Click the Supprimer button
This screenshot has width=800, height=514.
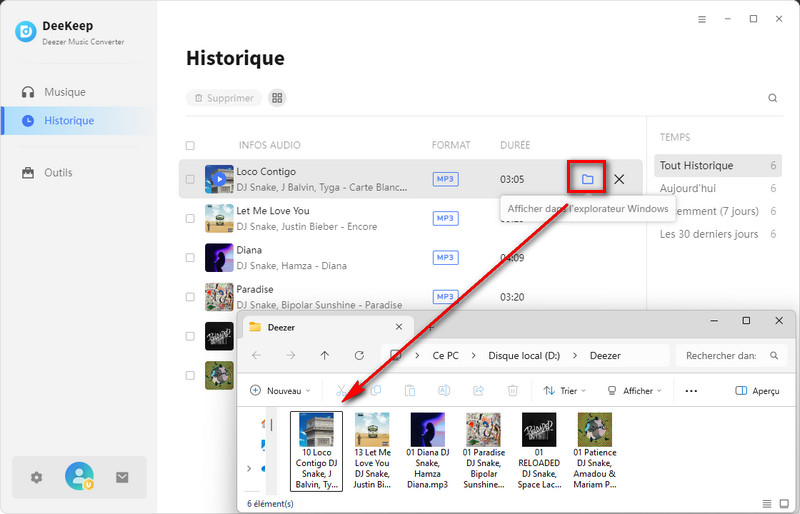click(224, 98)
